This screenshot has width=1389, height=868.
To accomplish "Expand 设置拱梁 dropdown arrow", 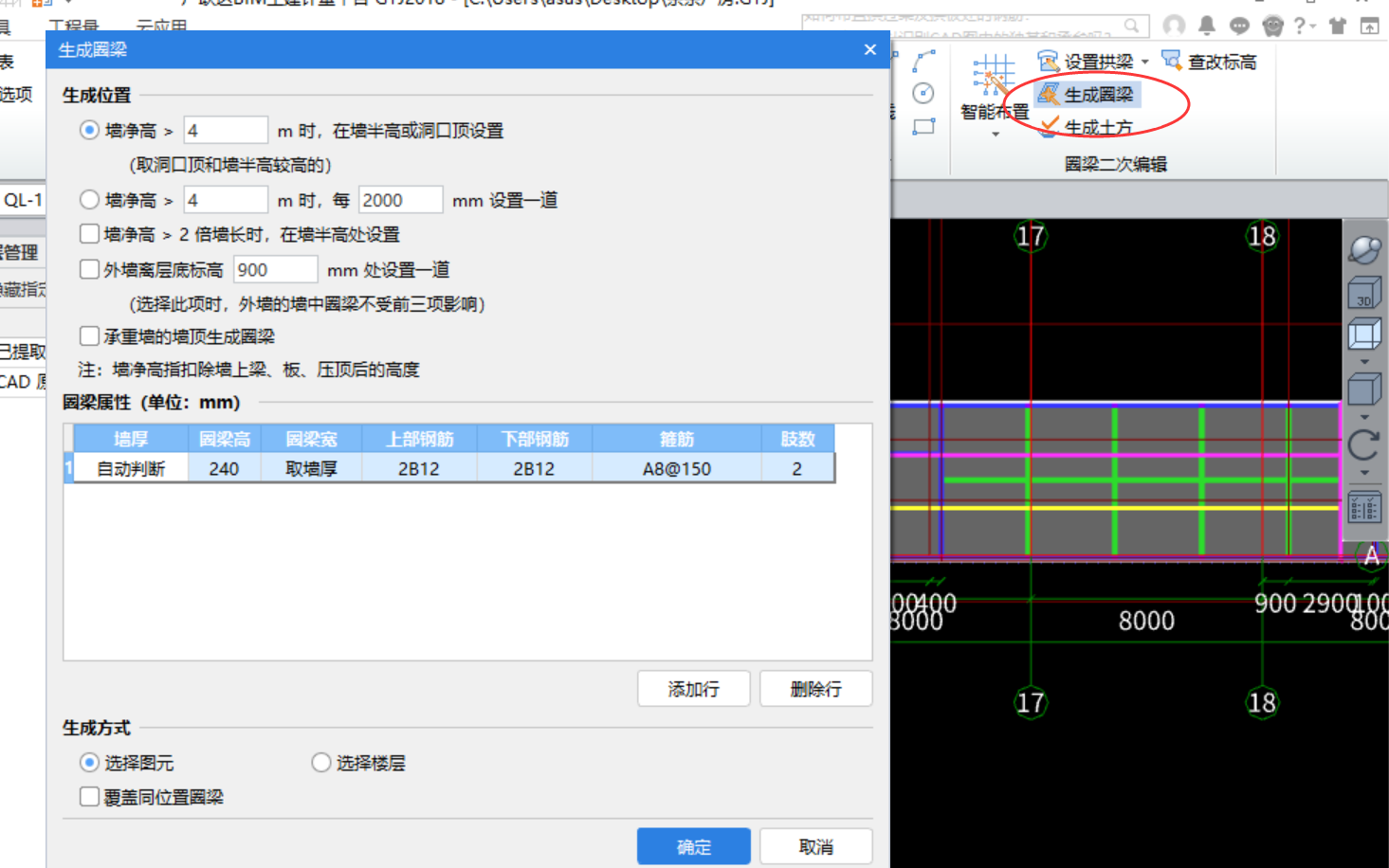I will 1145,62.
